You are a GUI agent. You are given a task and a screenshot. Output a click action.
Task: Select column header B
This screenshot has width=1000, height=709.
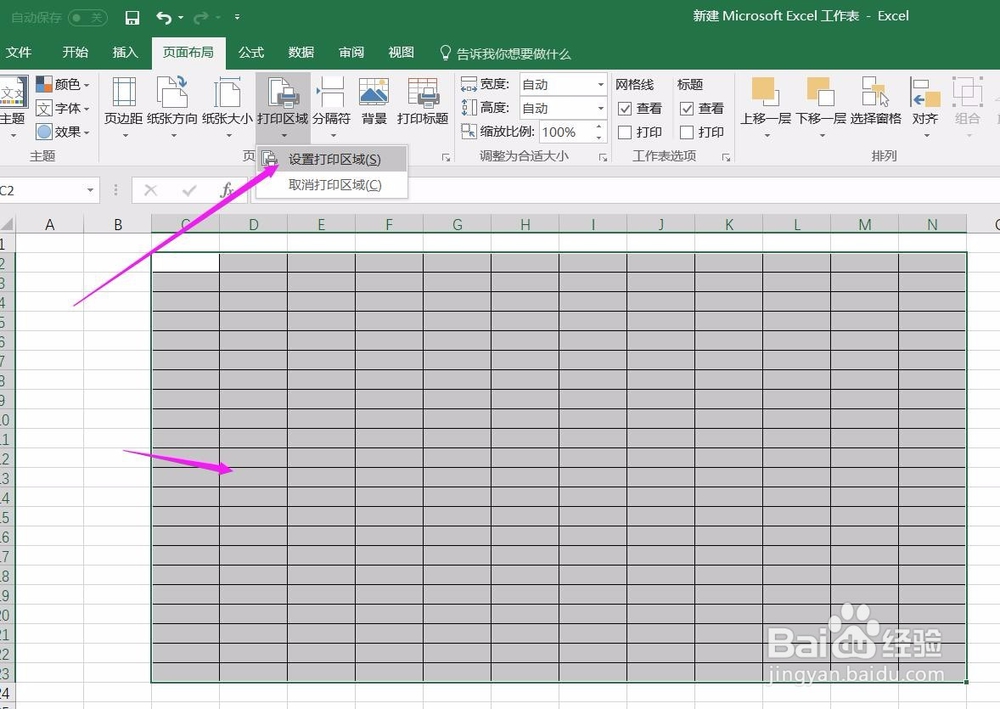click(x=117, y=224)
